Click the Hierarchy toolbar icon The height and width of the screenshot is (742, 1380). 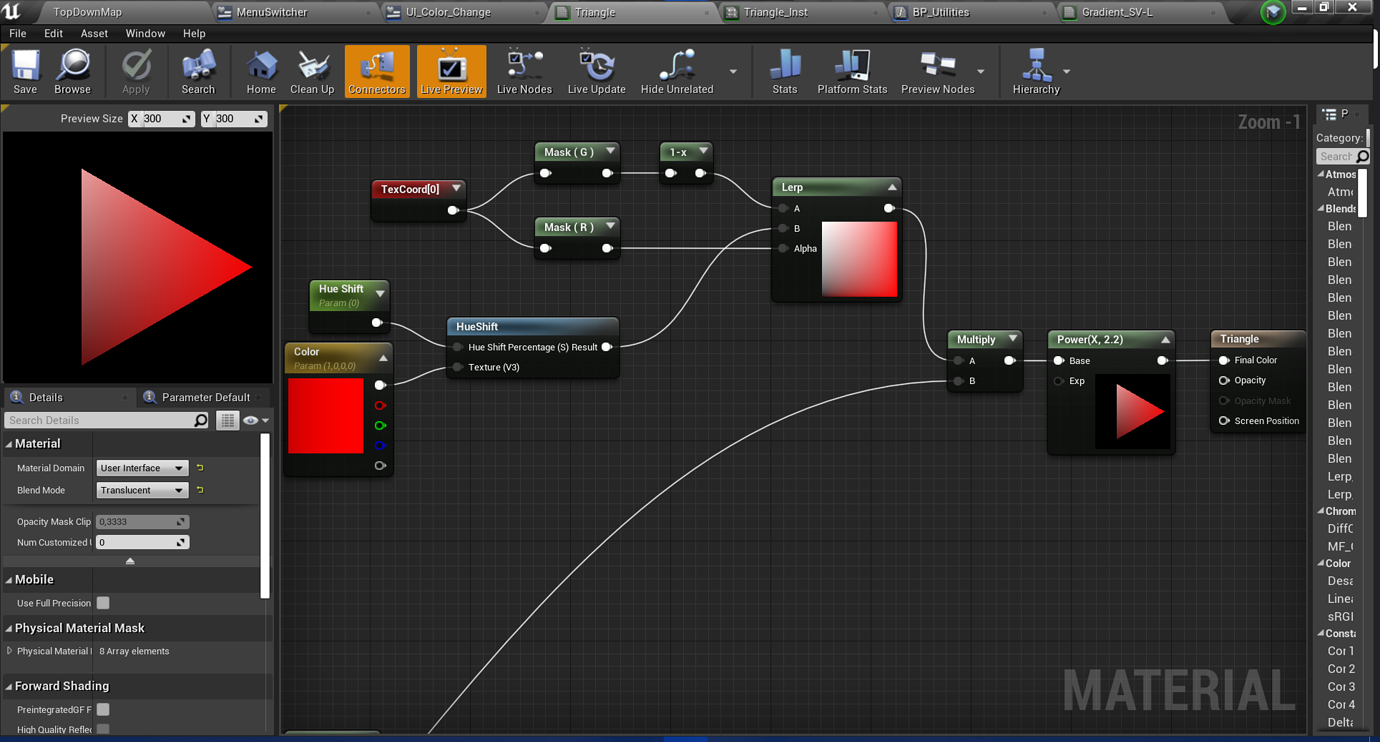(x=1037, y=70)
